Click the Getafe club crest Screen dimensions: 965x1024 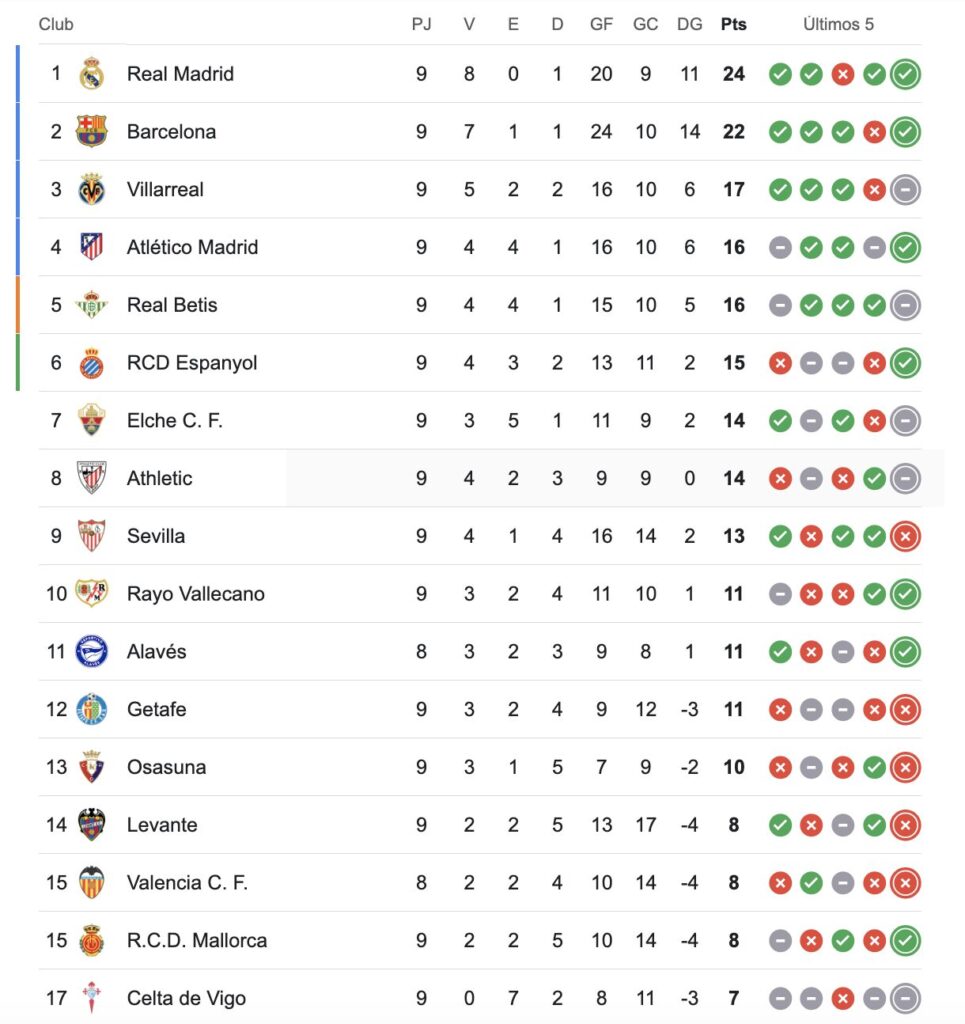[92, 710]
